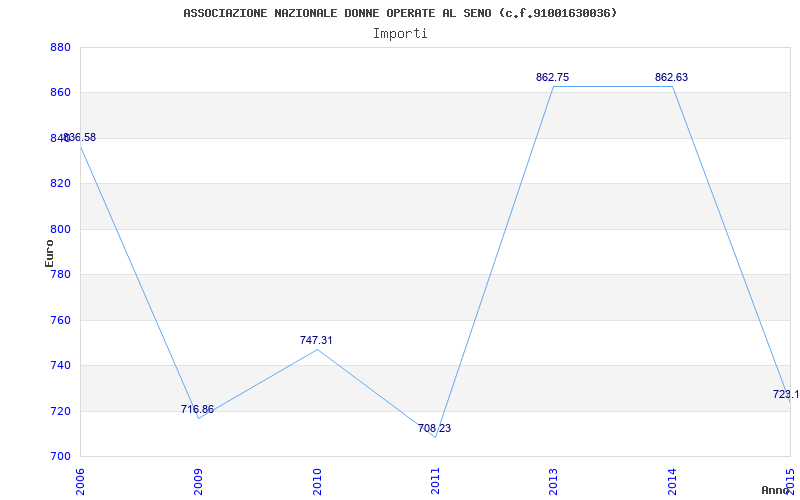Select the 2011 x-axis label

pyautogui.click(x=435, y=482)
